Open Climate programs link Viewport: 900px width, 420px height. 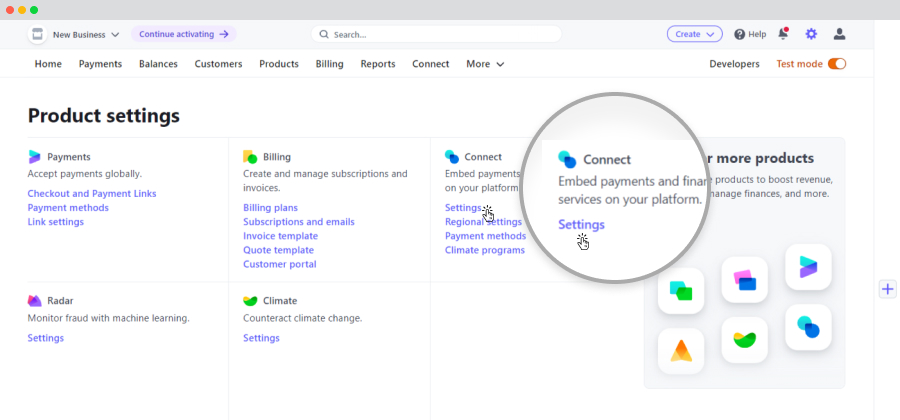pos(485,250)
